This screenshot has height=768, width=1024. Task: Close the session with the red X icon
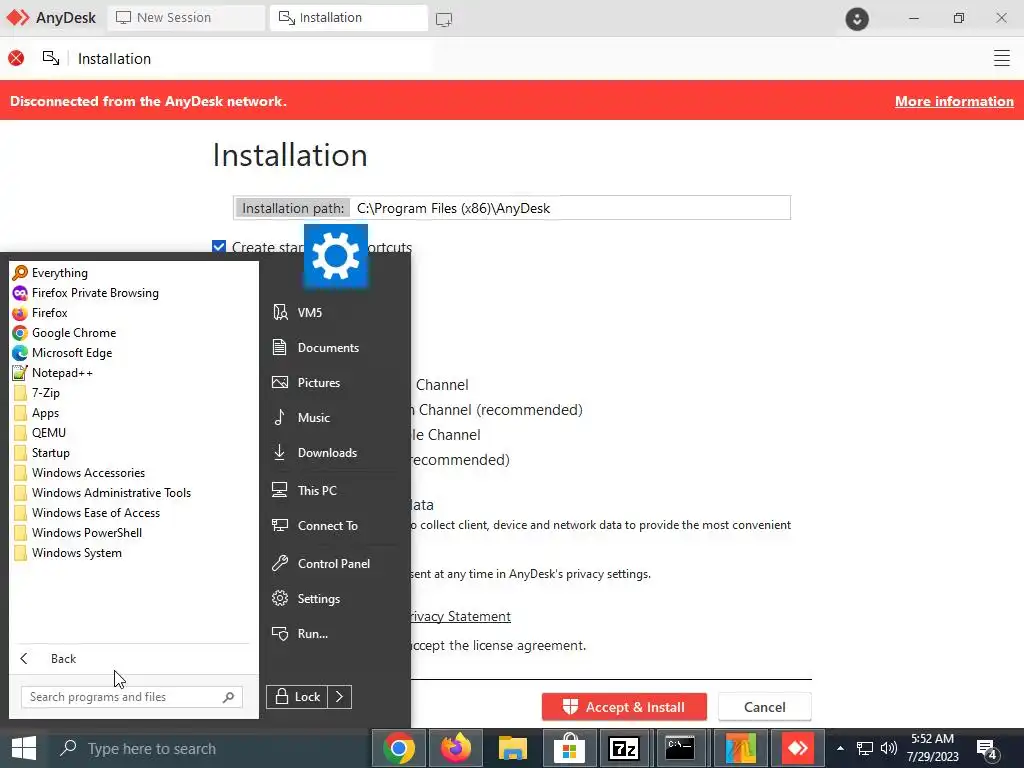click(16, 58)
